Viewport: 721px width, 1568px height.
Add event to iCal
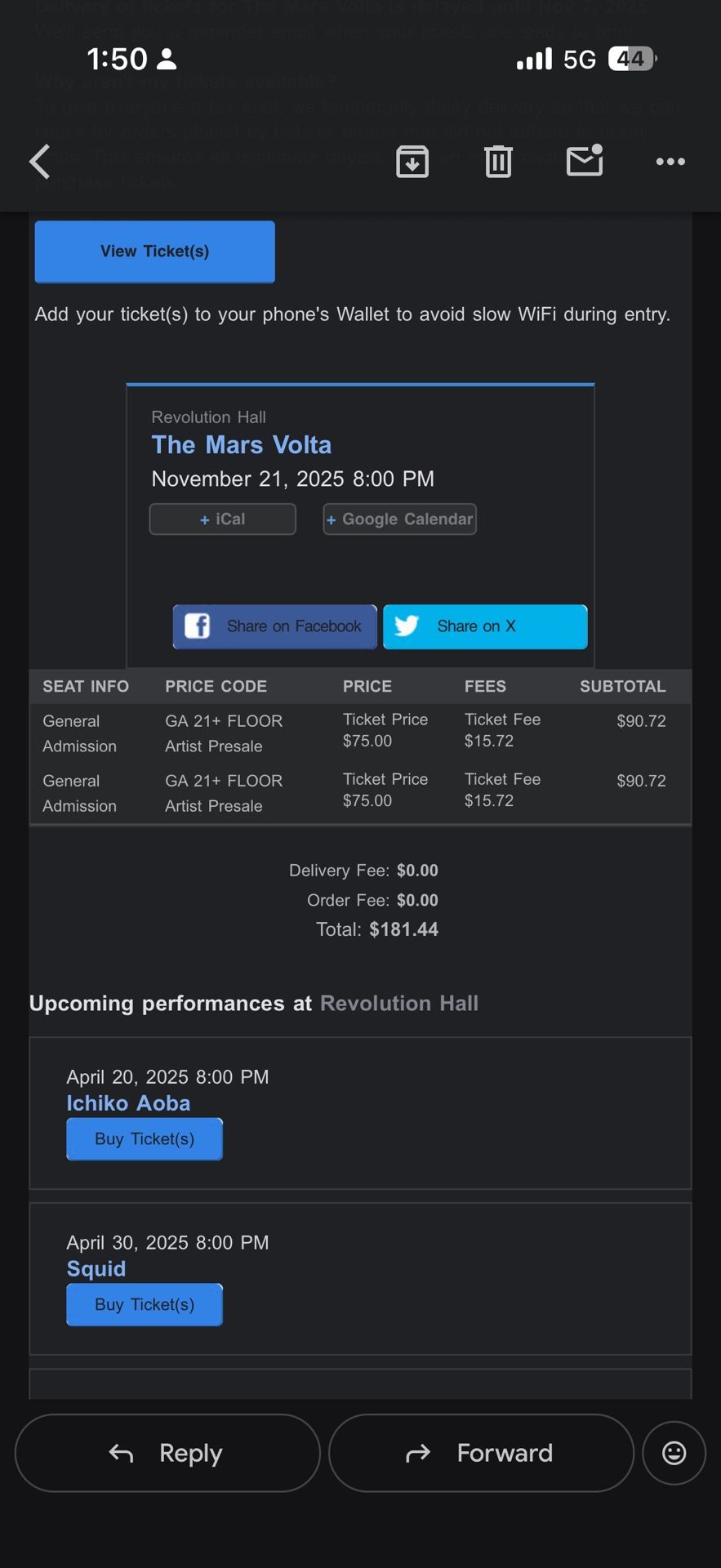coord(222,519)
